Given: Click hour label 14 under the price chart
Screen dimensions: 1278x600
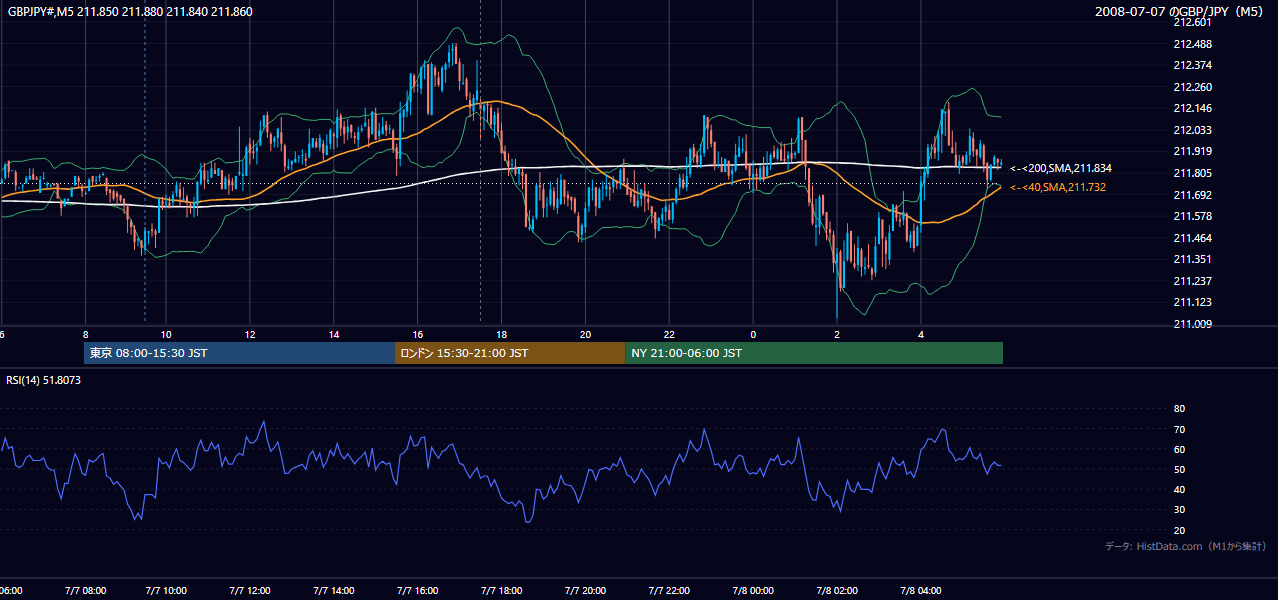Looking at the screenshot, I should click(x=334, y=334).
